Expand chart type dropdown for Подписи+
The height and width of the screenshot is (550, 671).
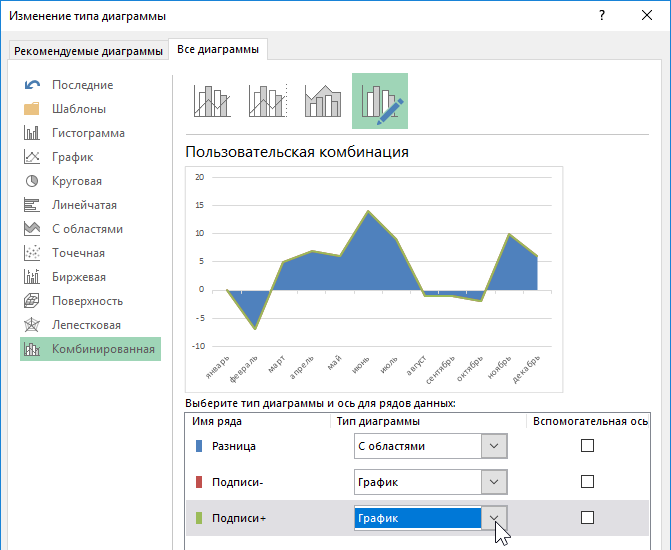(494, 518)
